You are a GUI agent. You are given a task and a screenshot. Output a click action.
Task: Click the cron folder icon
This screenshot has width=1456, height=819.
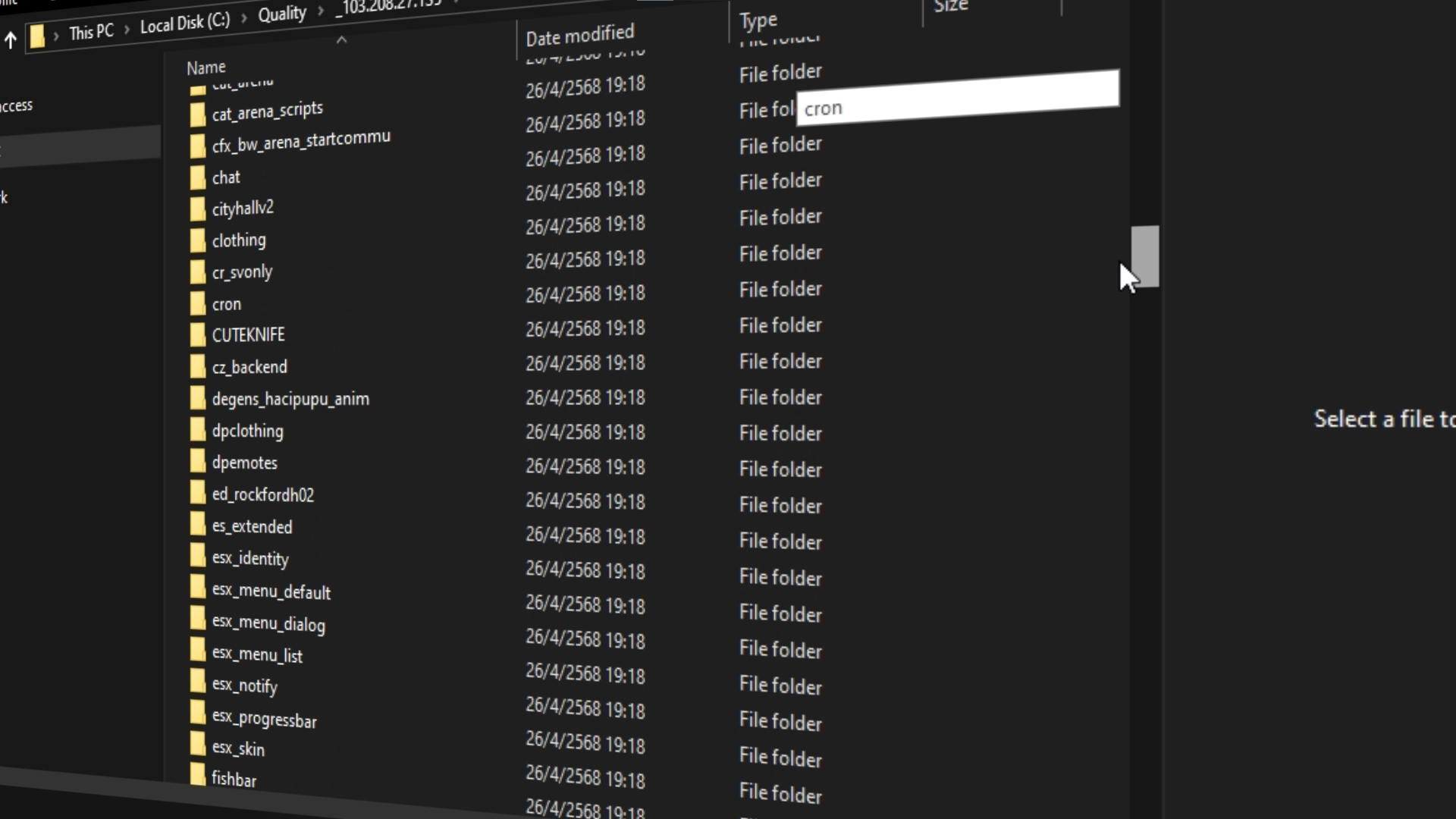pyautogui.click(x=198, y=303)
